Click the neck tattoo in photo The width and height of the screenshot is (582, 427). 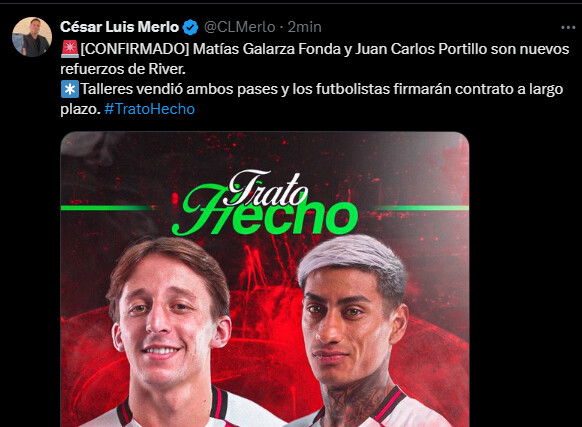pyautogui.click(x=353, y=403)
